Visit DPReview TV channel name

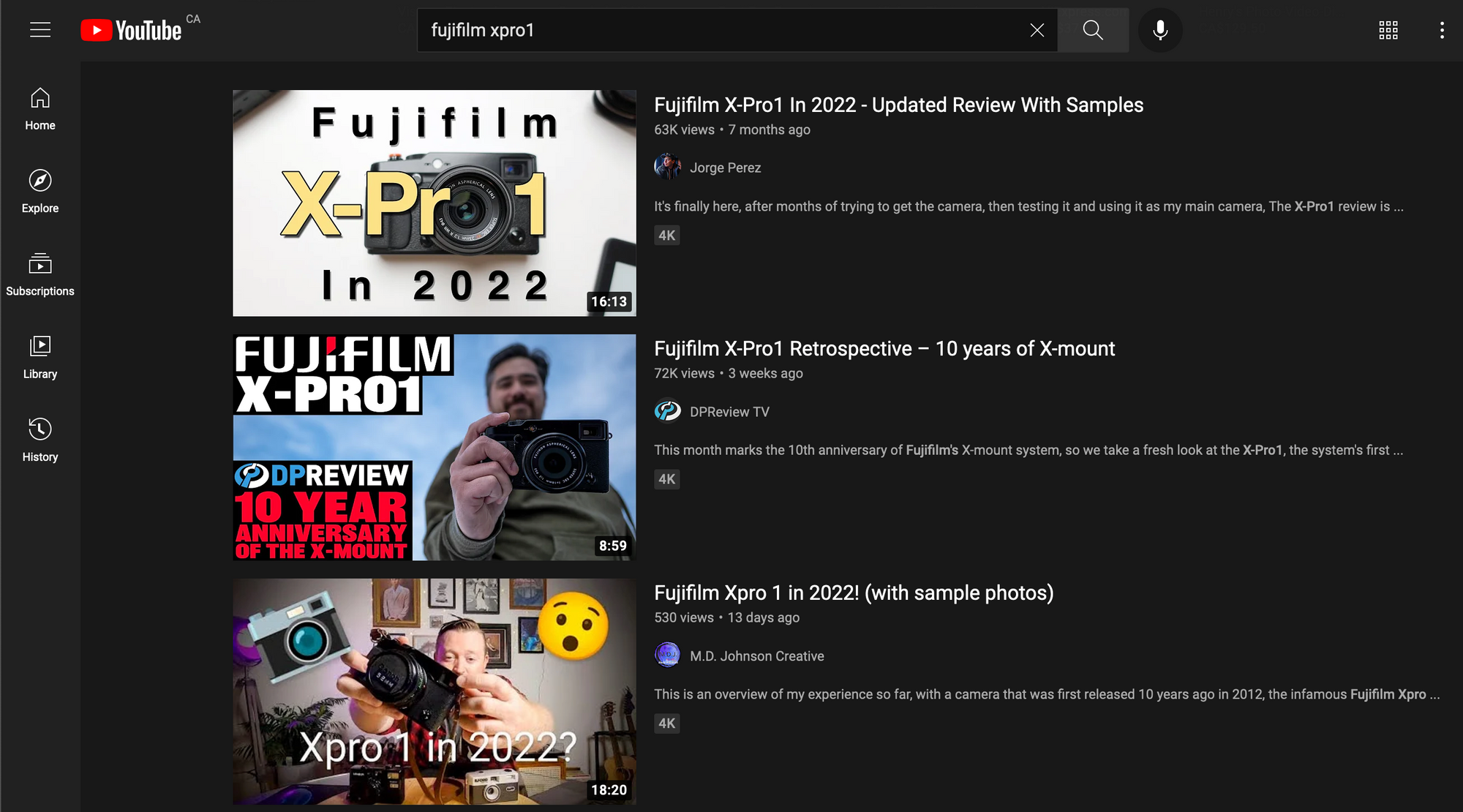point(729,412)
